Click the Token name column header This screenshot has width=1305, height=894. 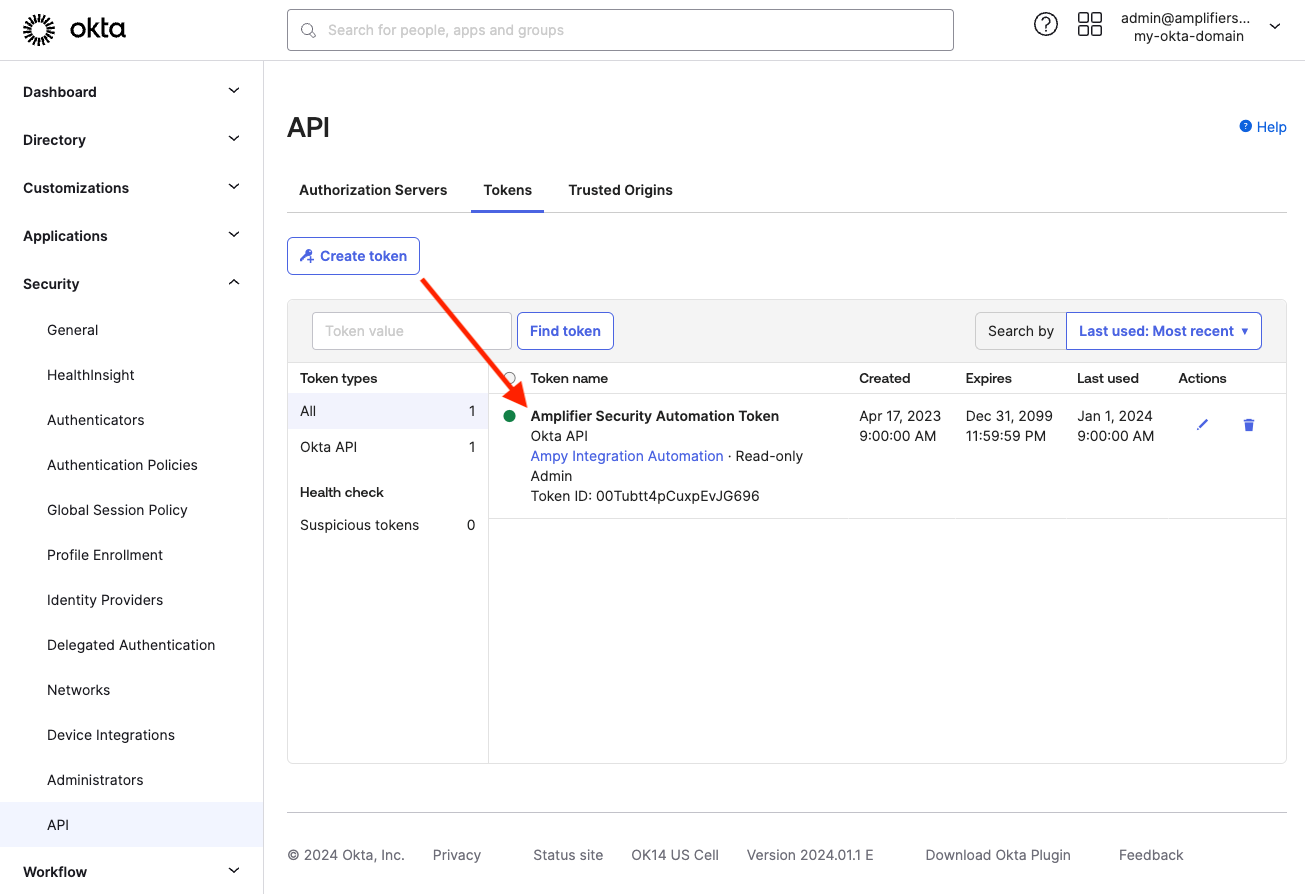point(569,378)
